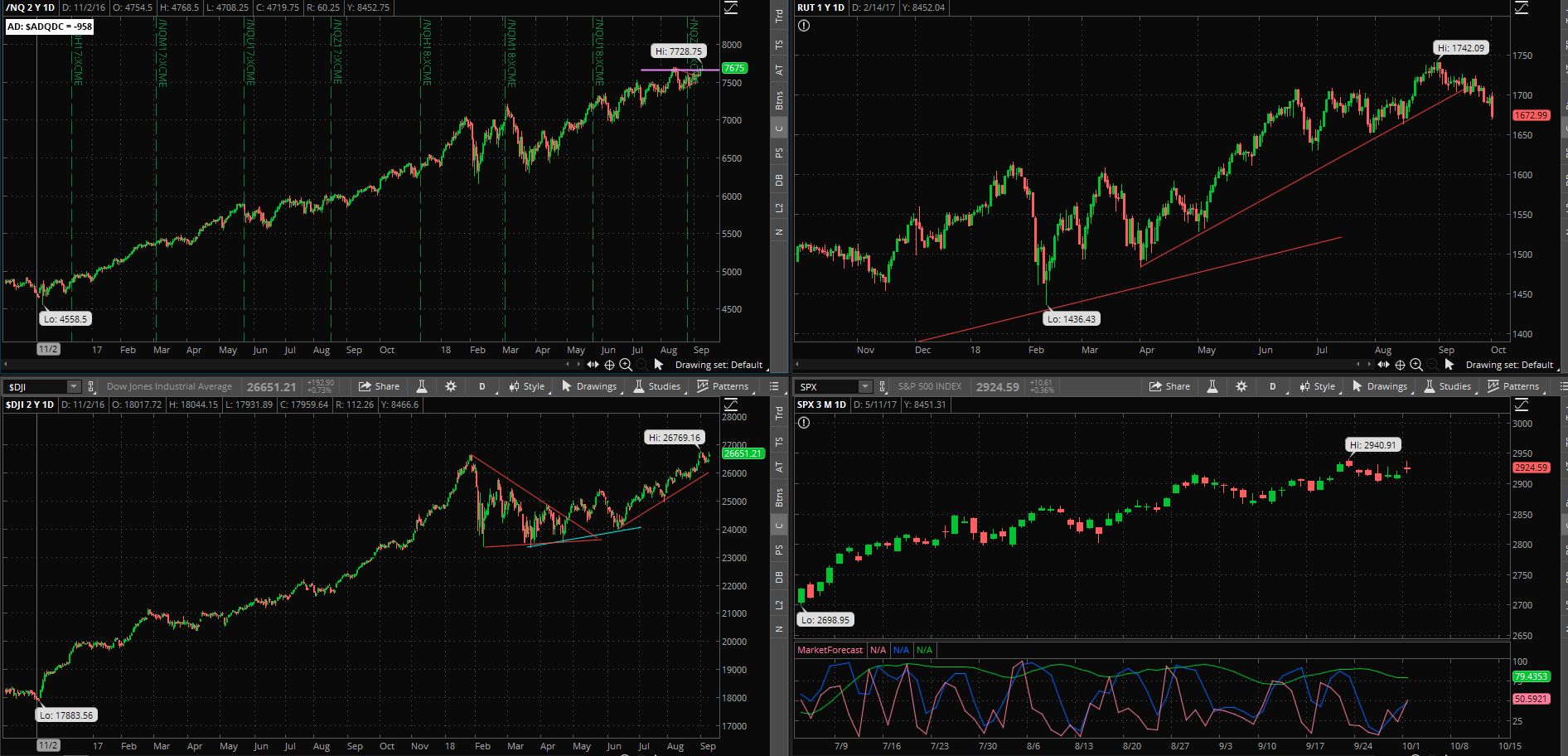
Task: Click the symbol link clip icon beside SPX
Action: [x=883, y=386]
